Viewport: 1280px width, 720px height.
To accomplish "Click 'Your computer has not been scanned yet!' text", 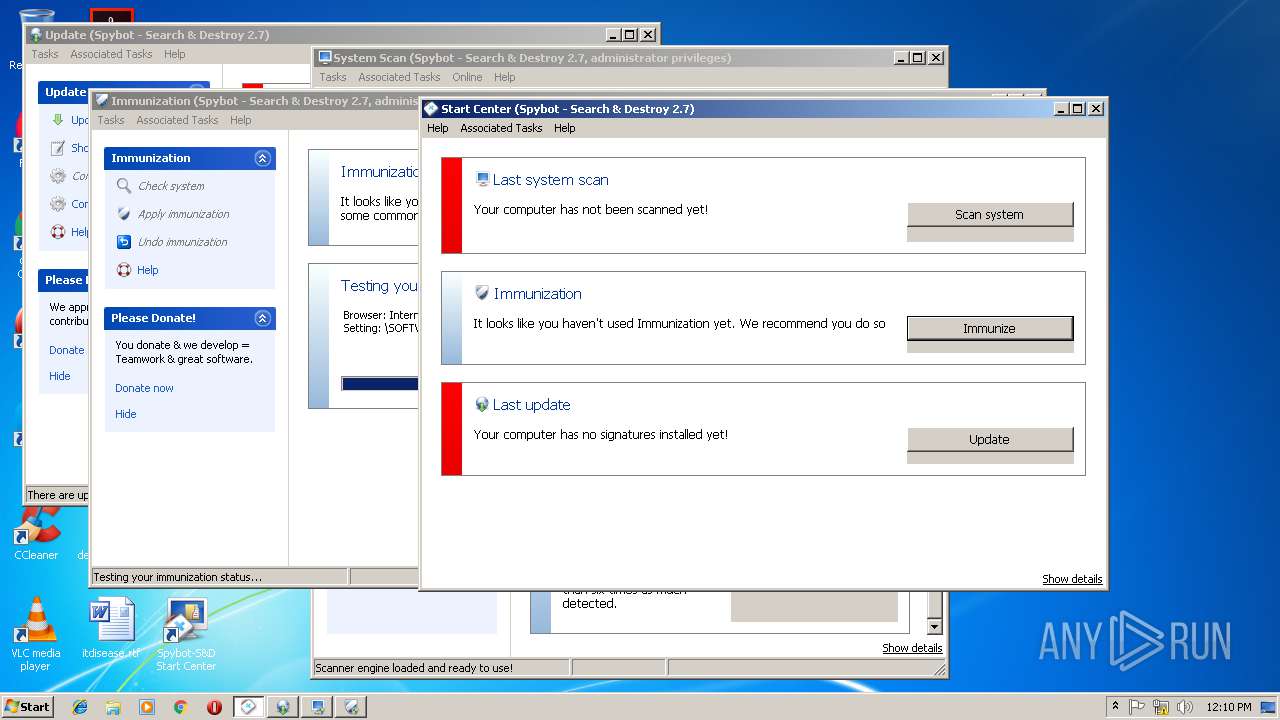I will click(591, 210).
